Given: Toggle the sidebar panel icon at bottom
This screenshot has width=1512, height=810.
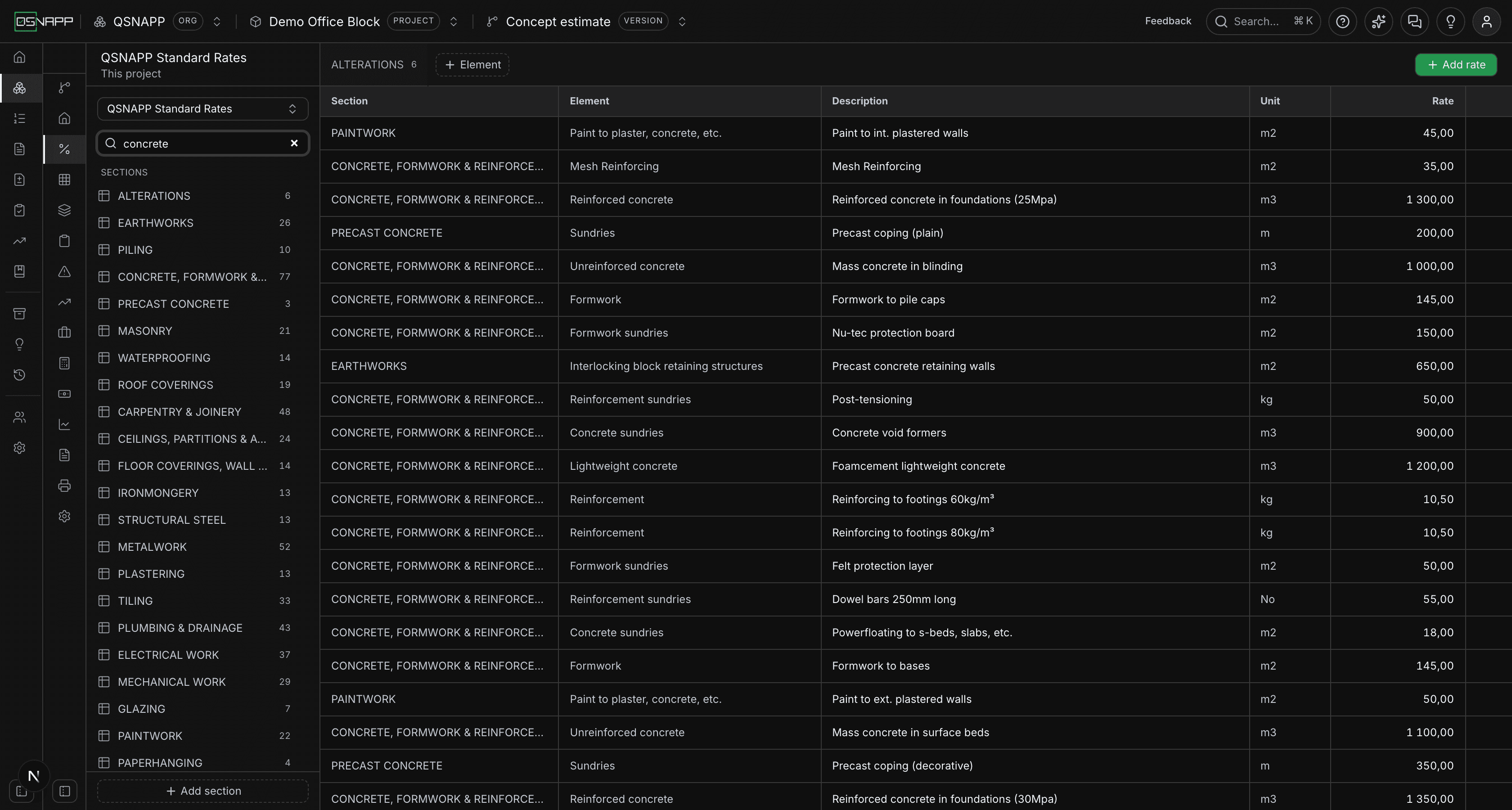Looking at the screenshot, I should (x=64, y=791).
